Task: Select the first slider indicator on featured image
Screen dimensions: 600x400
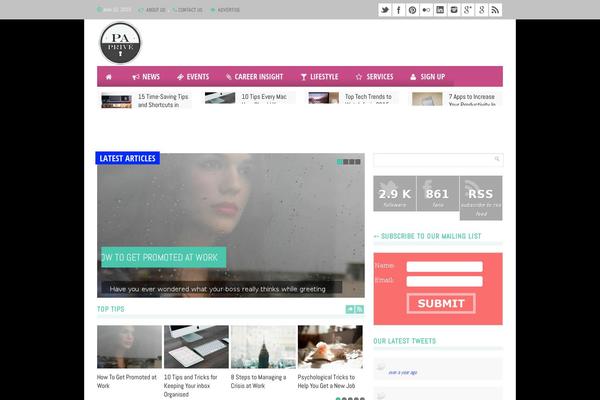Action: tap(339, 162)
